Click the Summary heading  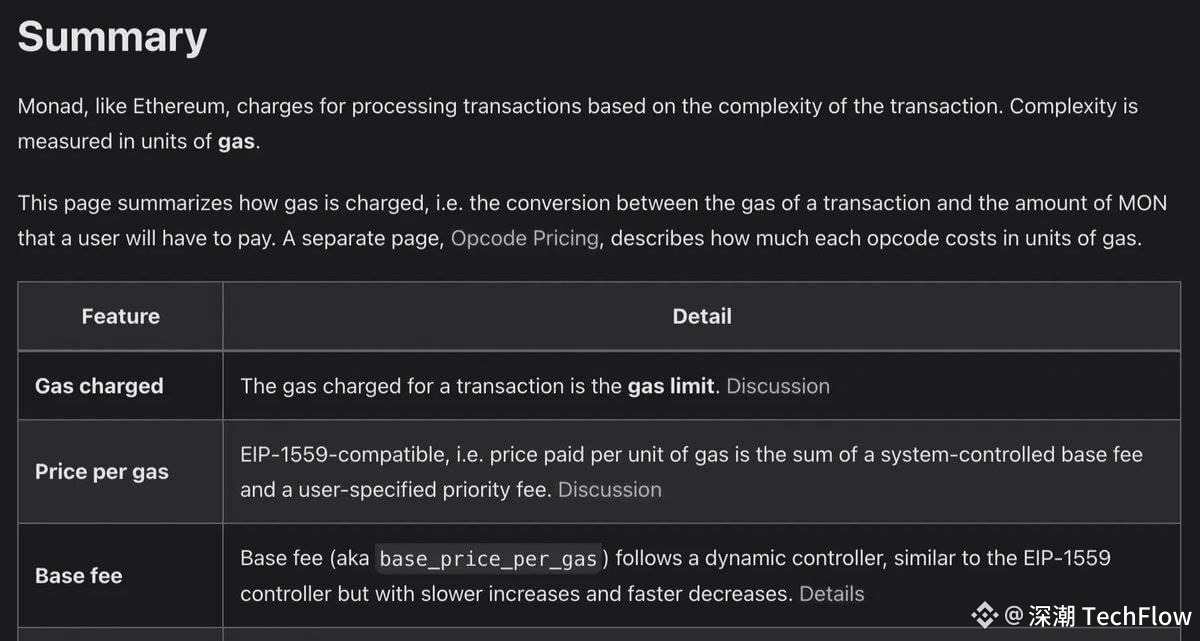[x=112, y=37]
